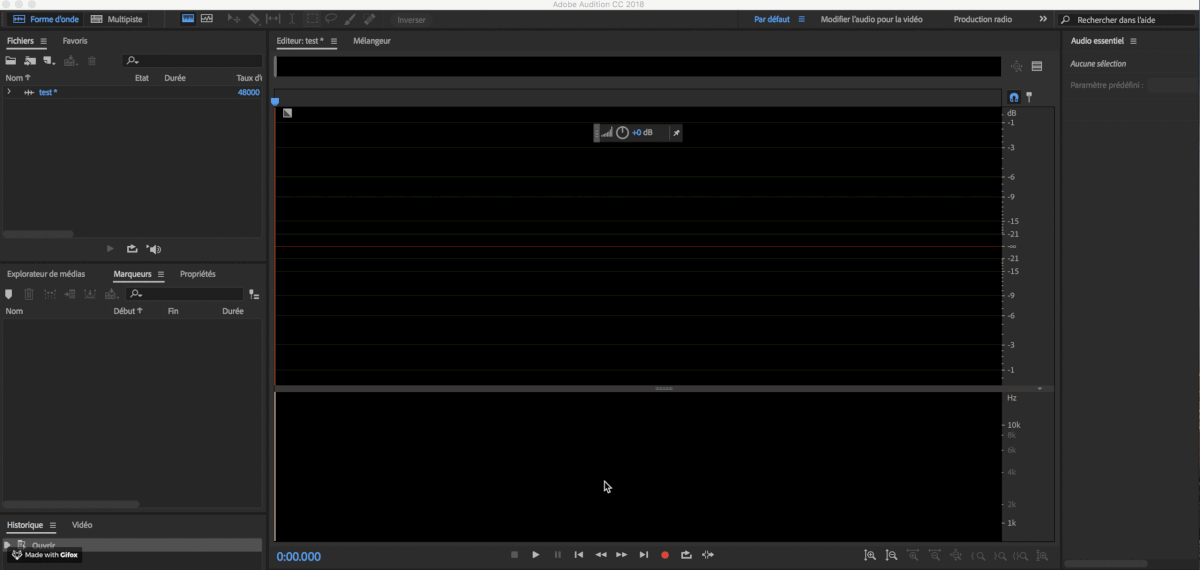Toggle loop playback in the transport bar

(686, 555)
